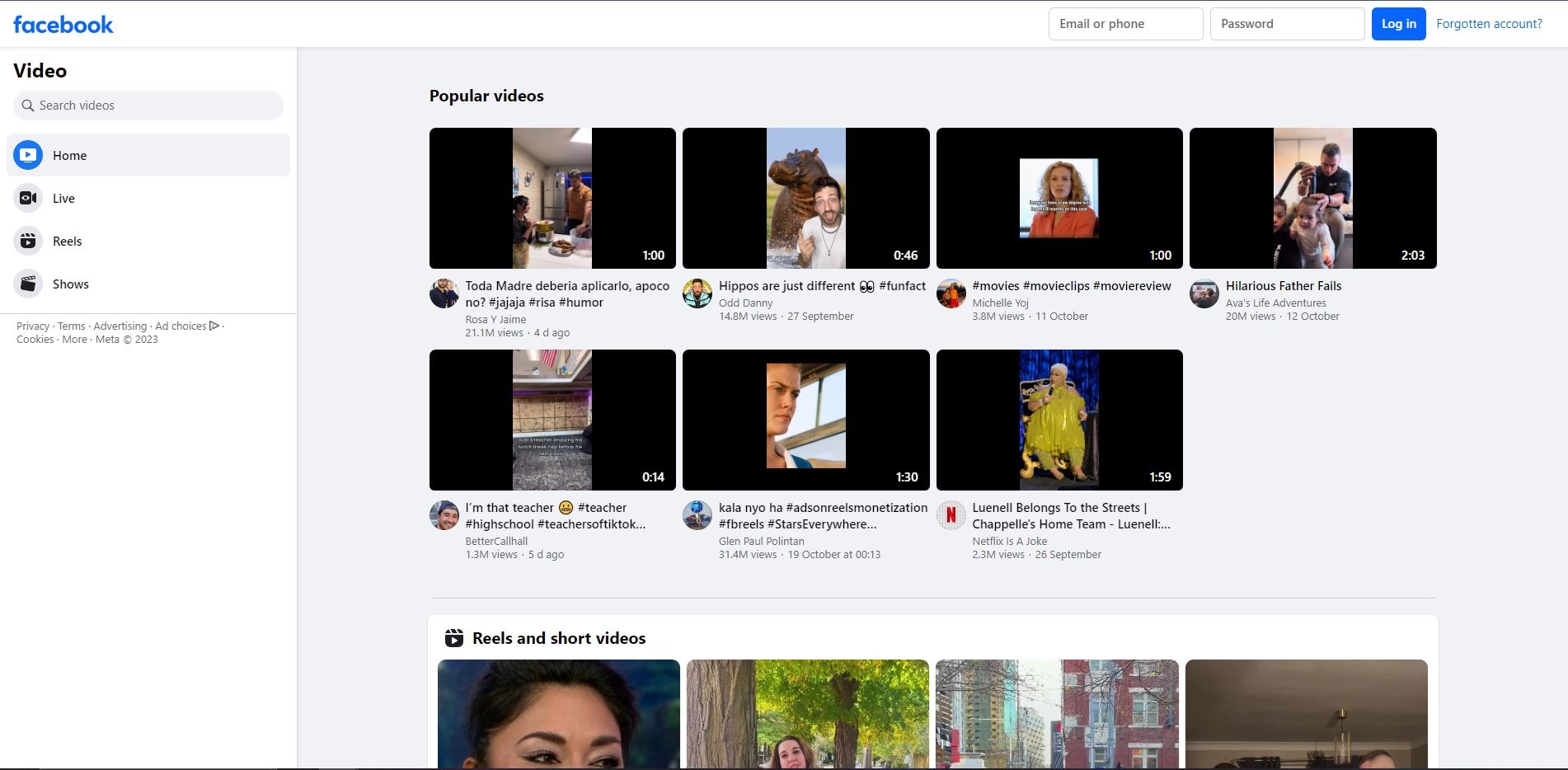Click Reels and short videos section icon
Viewport: 1568px width, 770px height.
(x=454, y=638)
